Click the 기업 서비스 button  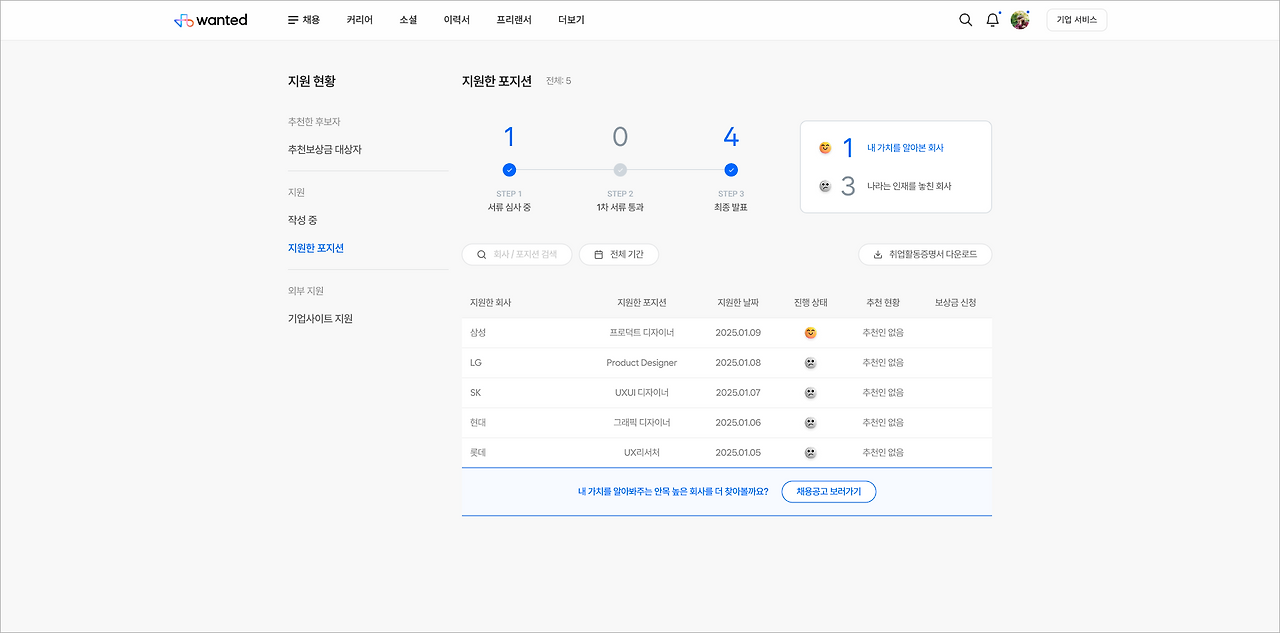(1077, 20)
